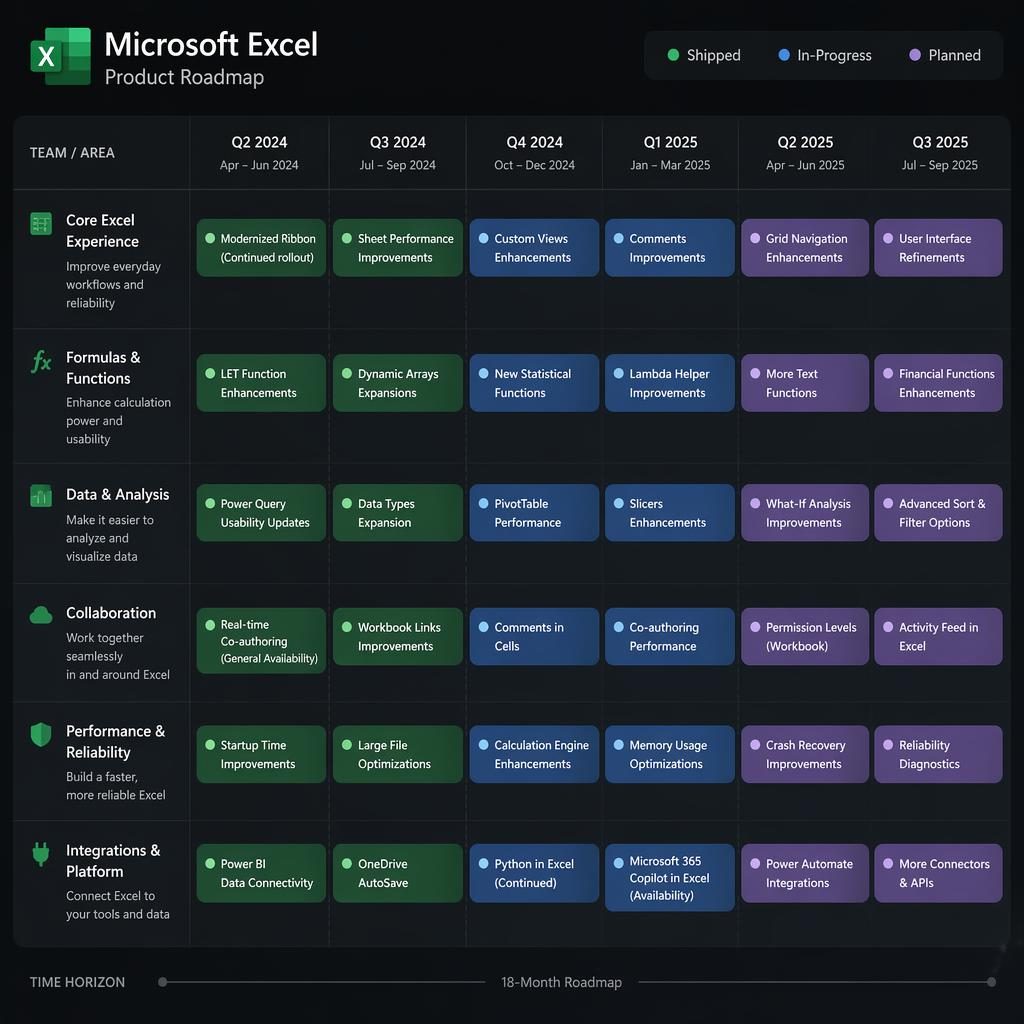Open the Dynamic Arrays Expansions card
Screen dimensions: 1024x1024
(398, 383)
